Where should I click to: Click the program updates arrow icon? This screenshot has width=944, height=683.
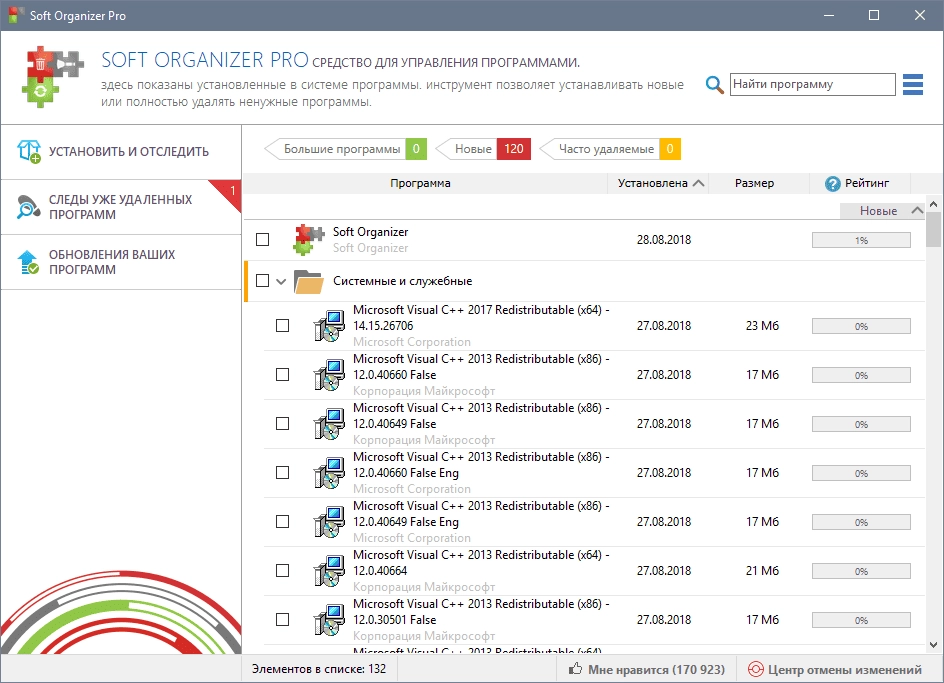pos(28,262)
